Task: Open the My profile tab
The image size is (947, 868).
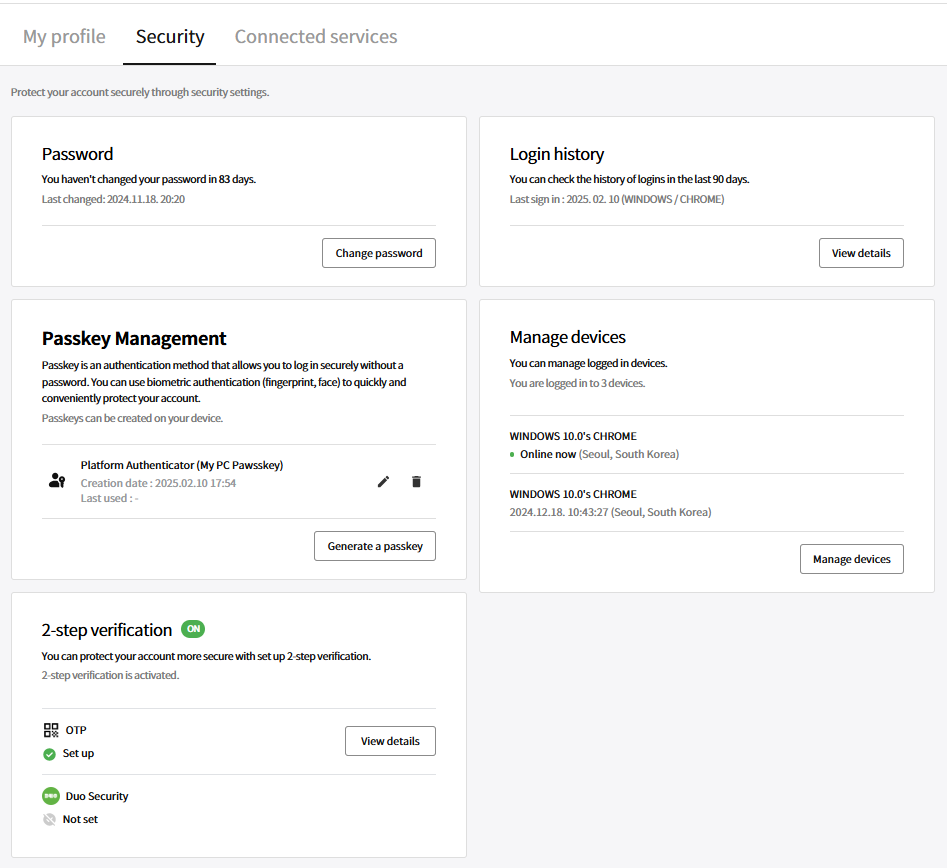Action: pos(64,36)
